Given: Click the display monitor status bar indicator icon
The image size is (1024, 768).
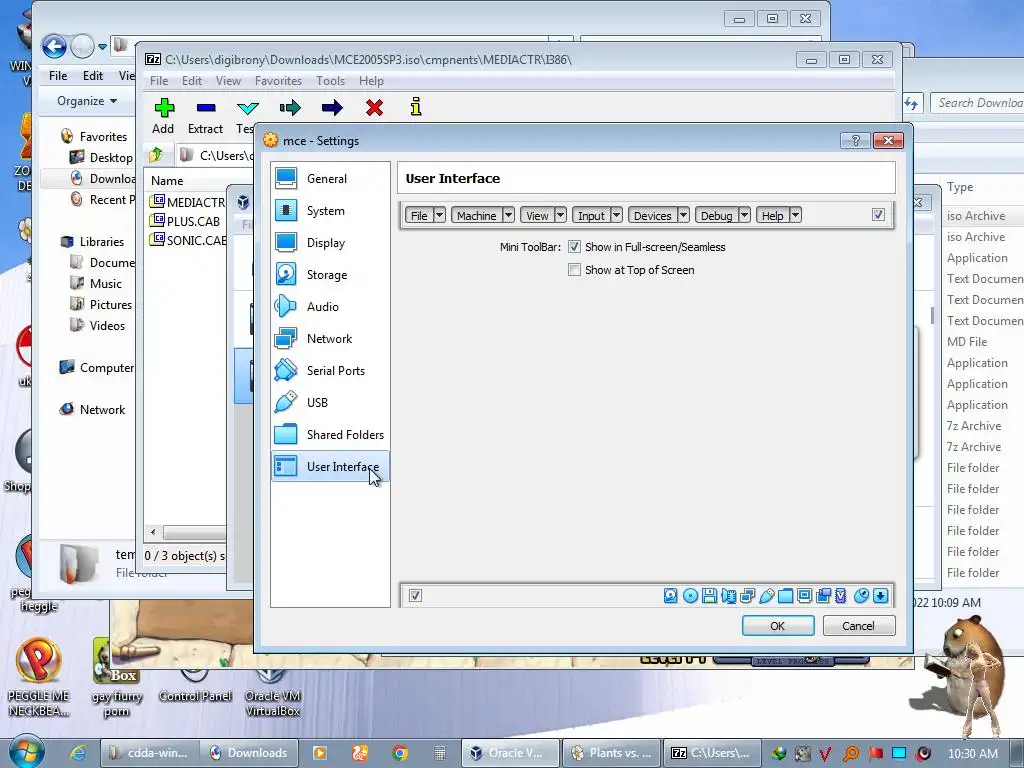Looking at the screenshot, I should pyautogui.click(x=805, y=596).
